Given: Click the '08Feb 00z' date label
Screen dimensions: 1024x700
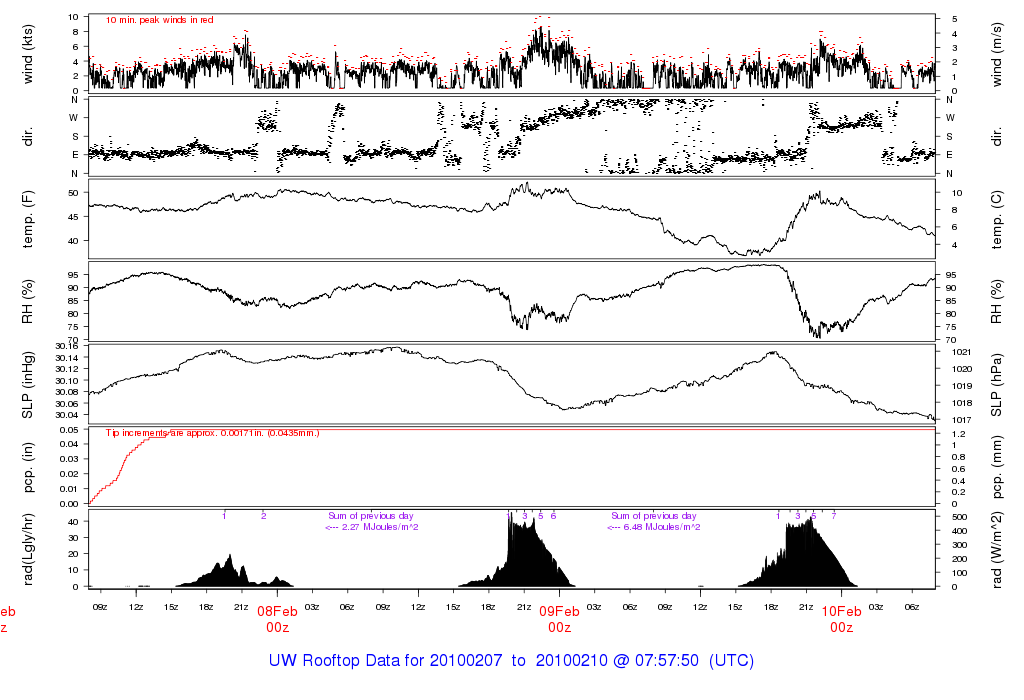Looking at the screenshot, I should pos(278,619).
